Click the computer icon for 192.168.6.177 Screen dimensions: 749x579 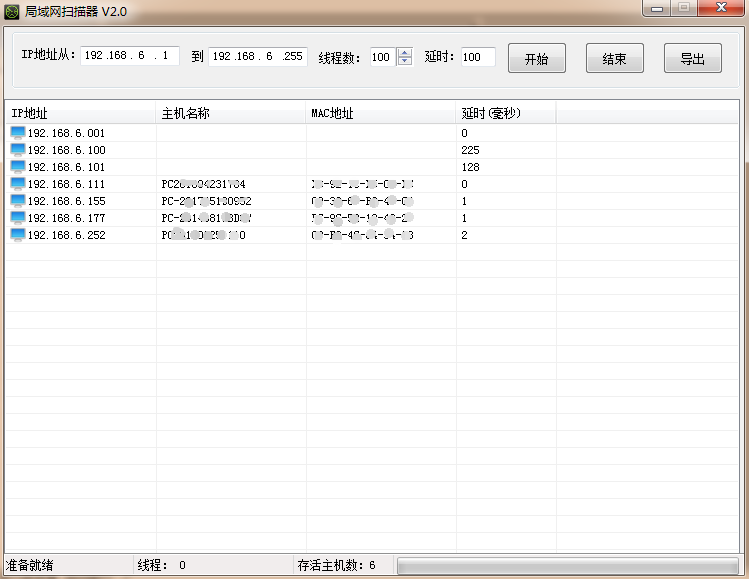(18, 218)
